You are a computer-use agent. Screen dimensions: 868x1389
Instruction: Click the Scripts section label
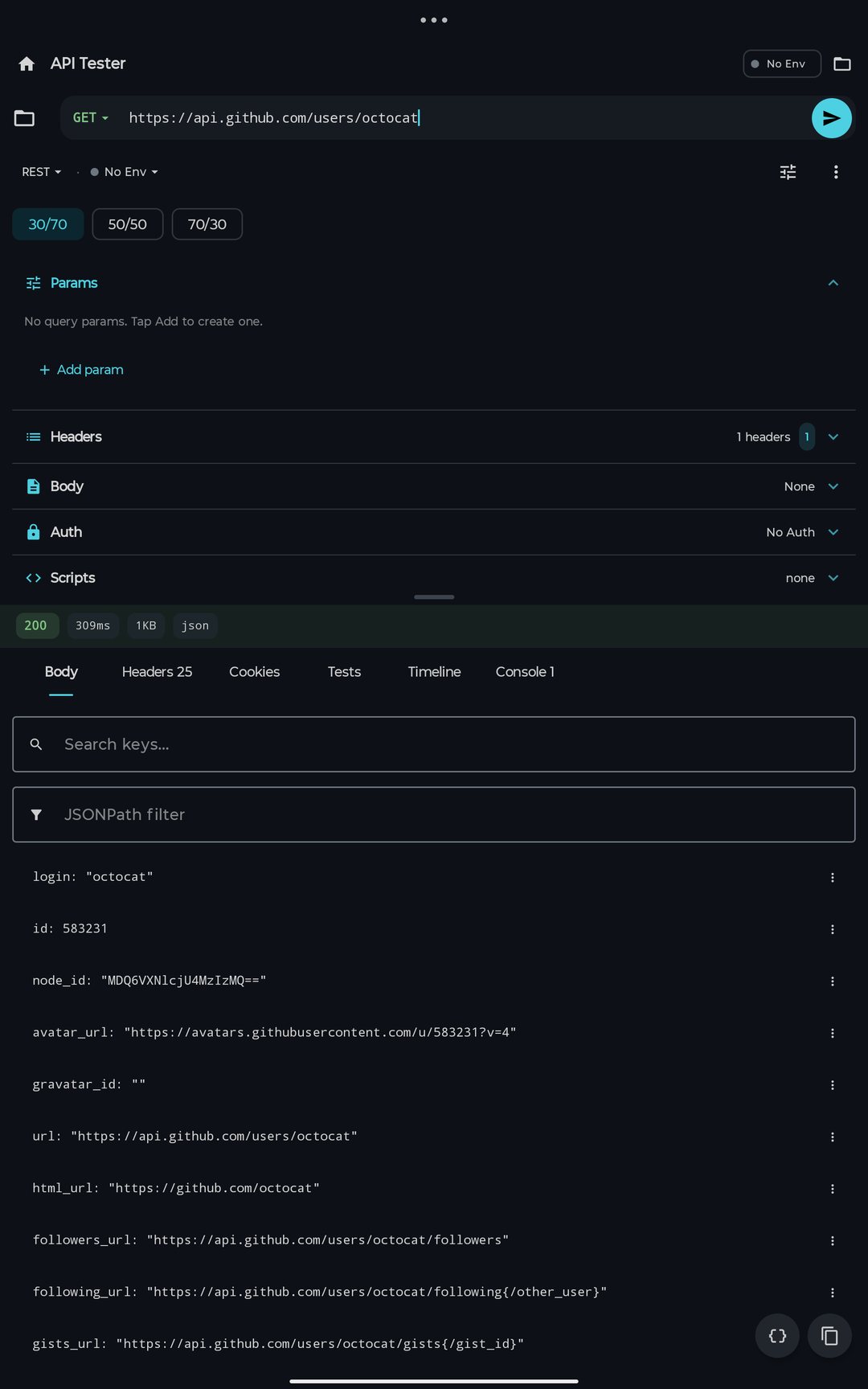click(x=72, y=578)
